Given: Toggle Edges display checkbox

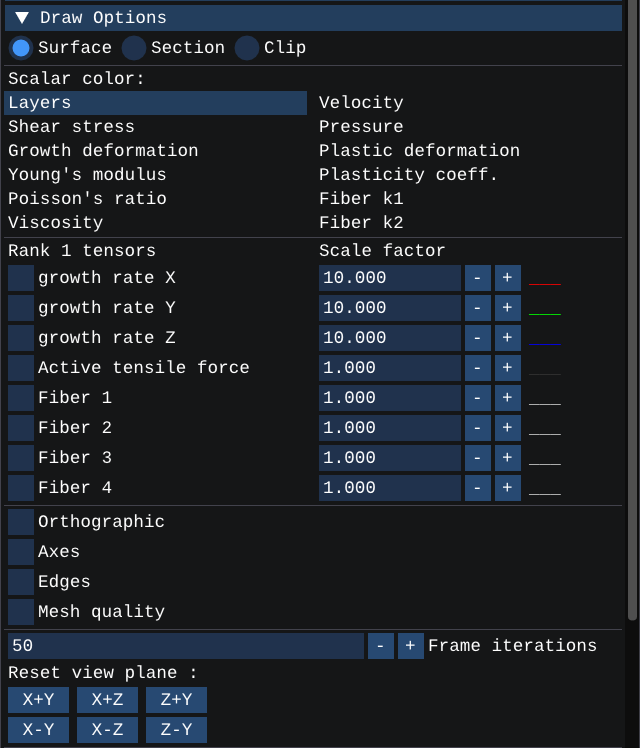Looking at the screenshot, I should [21, 582].
